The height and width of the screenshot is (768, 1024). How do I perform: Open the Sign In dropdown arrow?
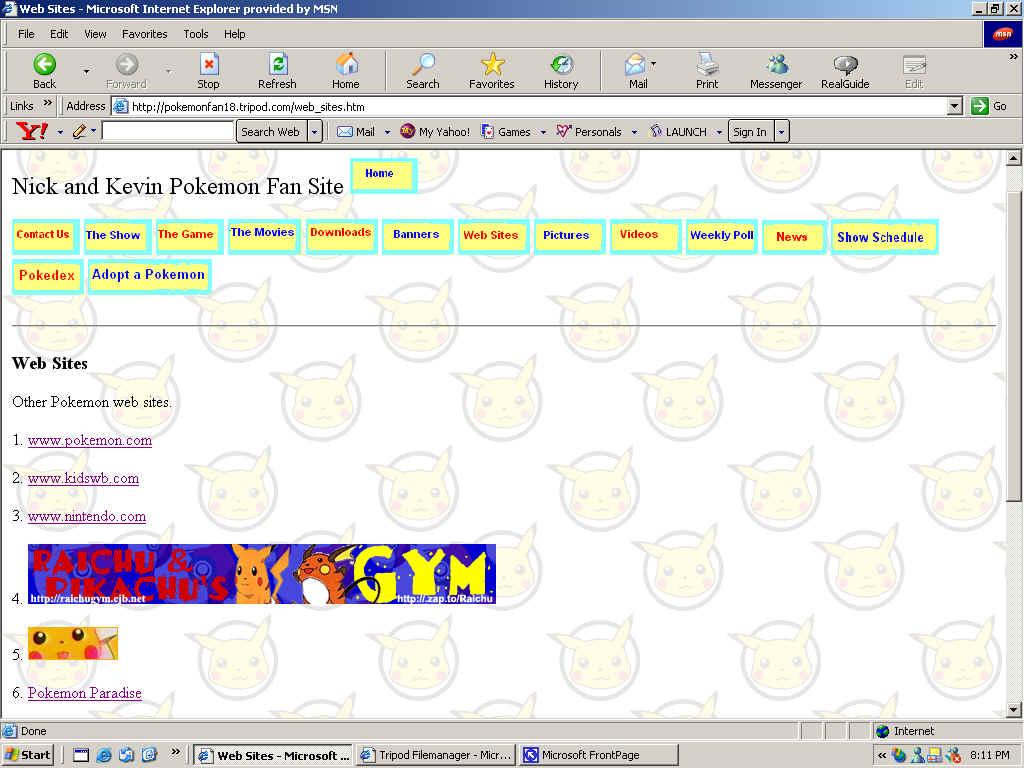(782, 131)
